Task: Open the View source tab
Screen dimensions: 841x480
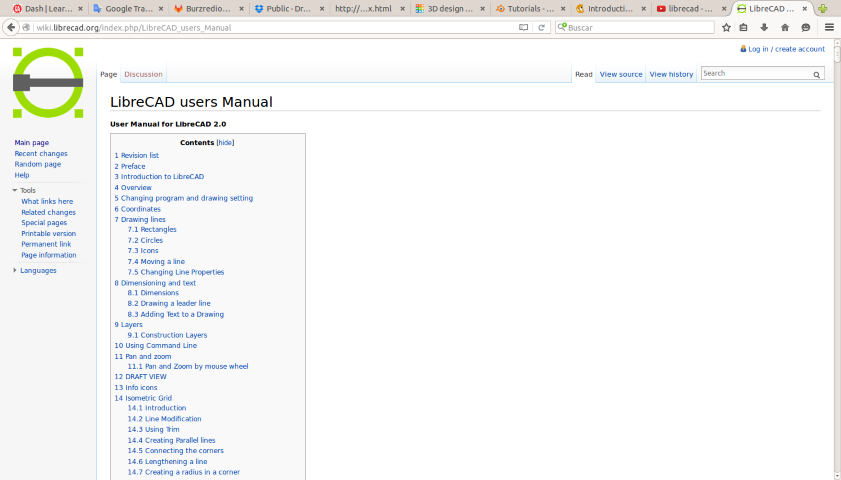Action: pos(621,75)
